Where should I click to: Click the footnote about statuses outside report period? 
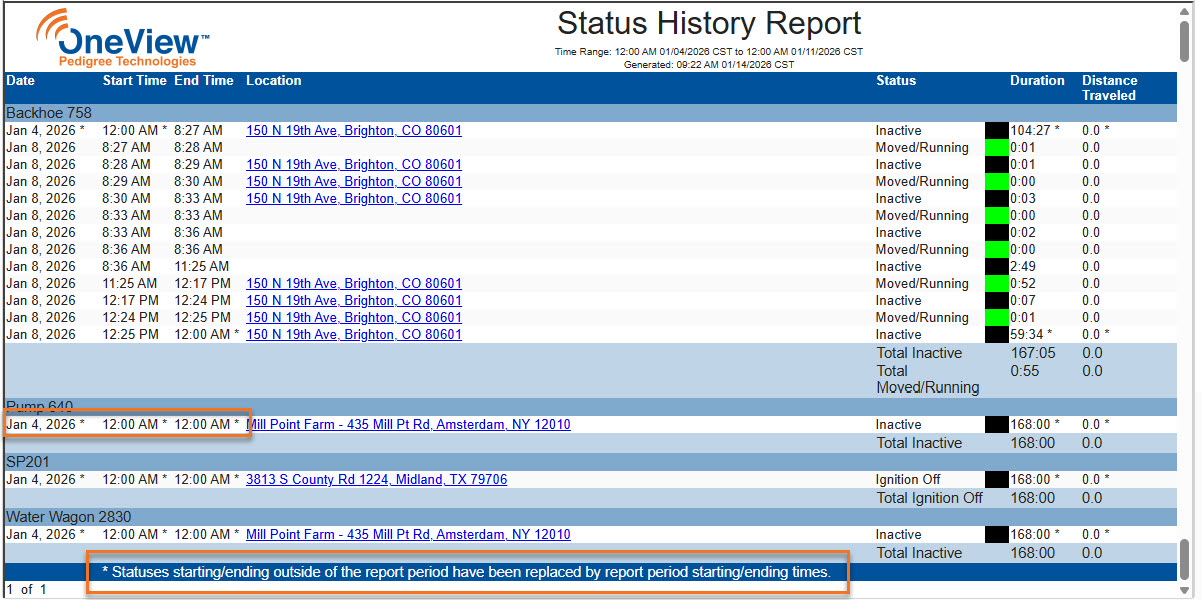(x=467, y=573)
